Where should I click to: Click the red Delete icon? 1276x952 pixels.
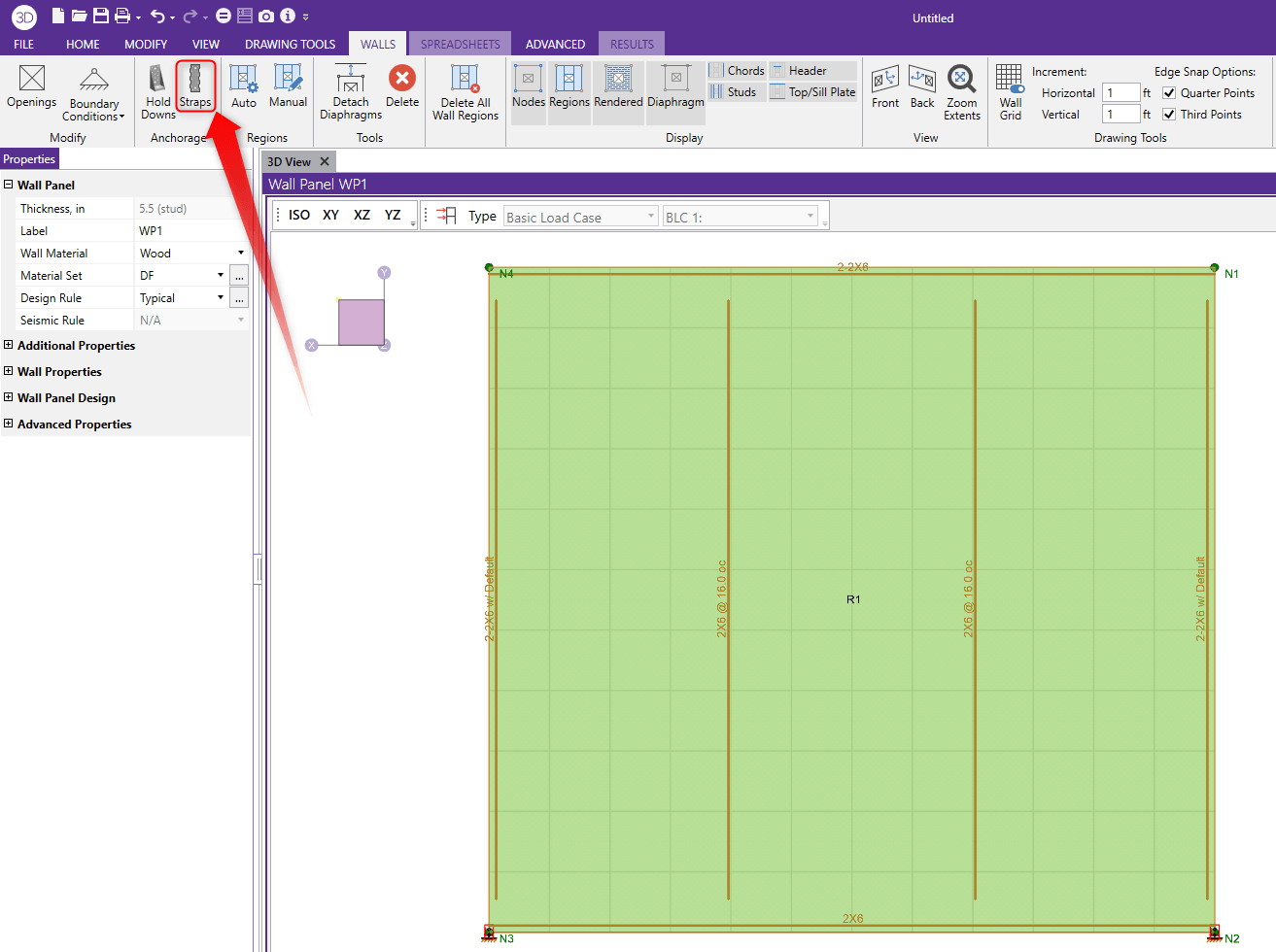401,79
